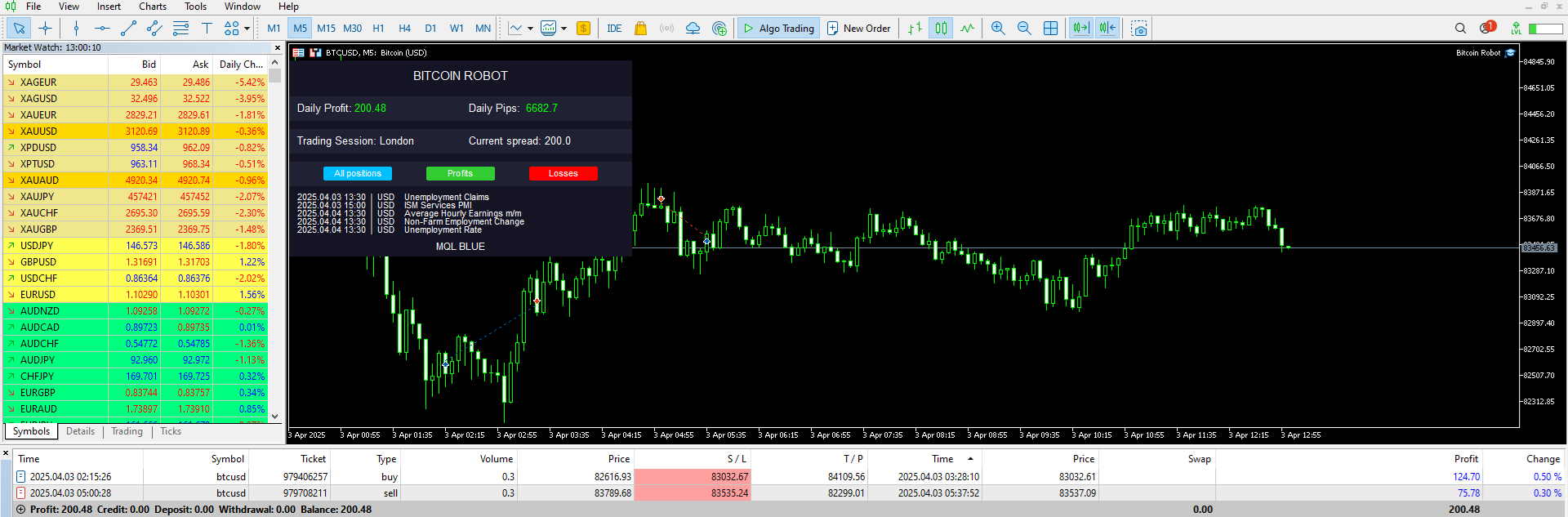Image resolution: width=1568 pixels, height=517 pixels.
Task: Switch to the Ticks tab
Action: pyautogui.click(x=171, y=431)
